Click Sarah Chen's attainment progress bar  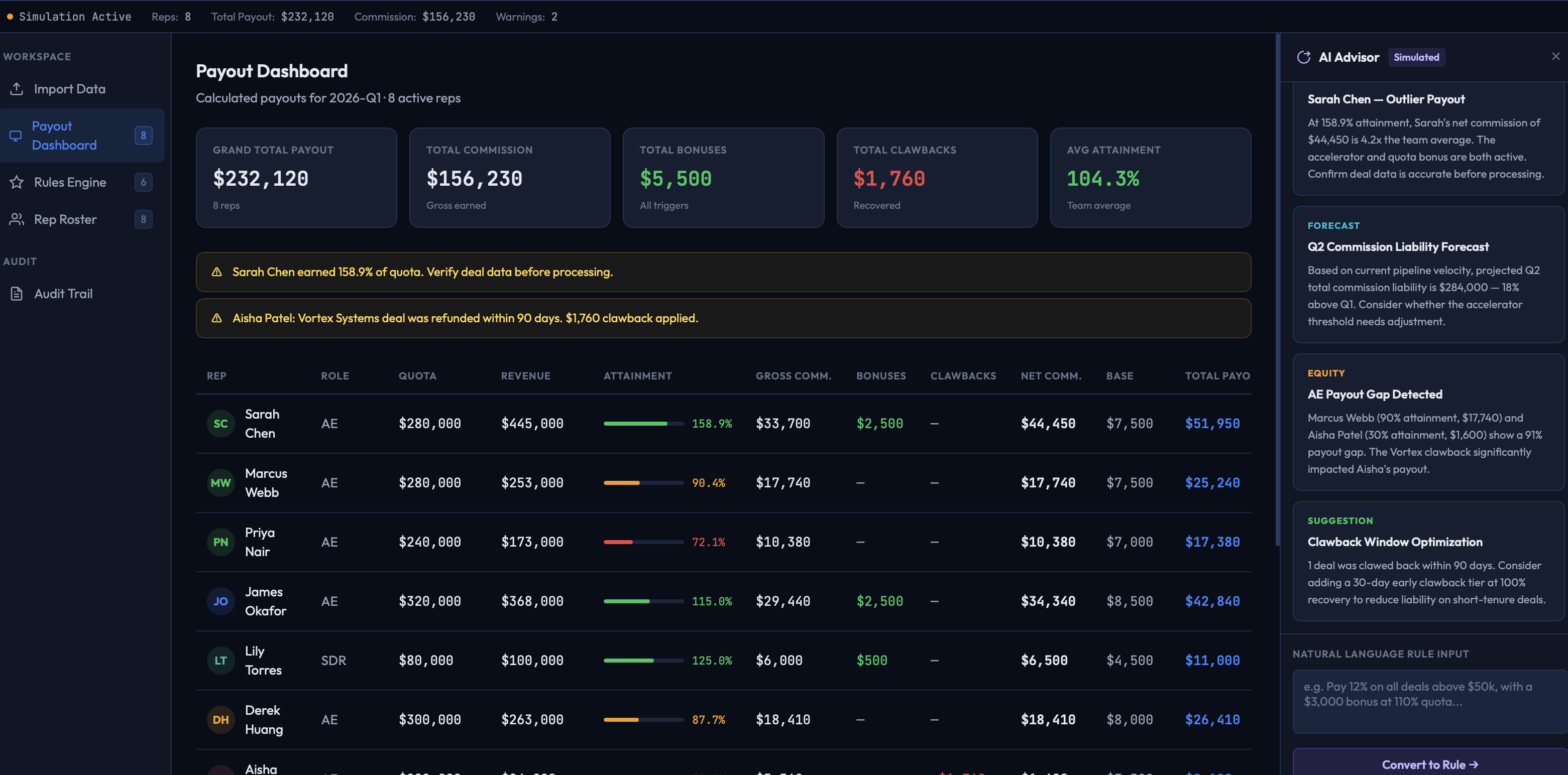[x=643, y=424]
